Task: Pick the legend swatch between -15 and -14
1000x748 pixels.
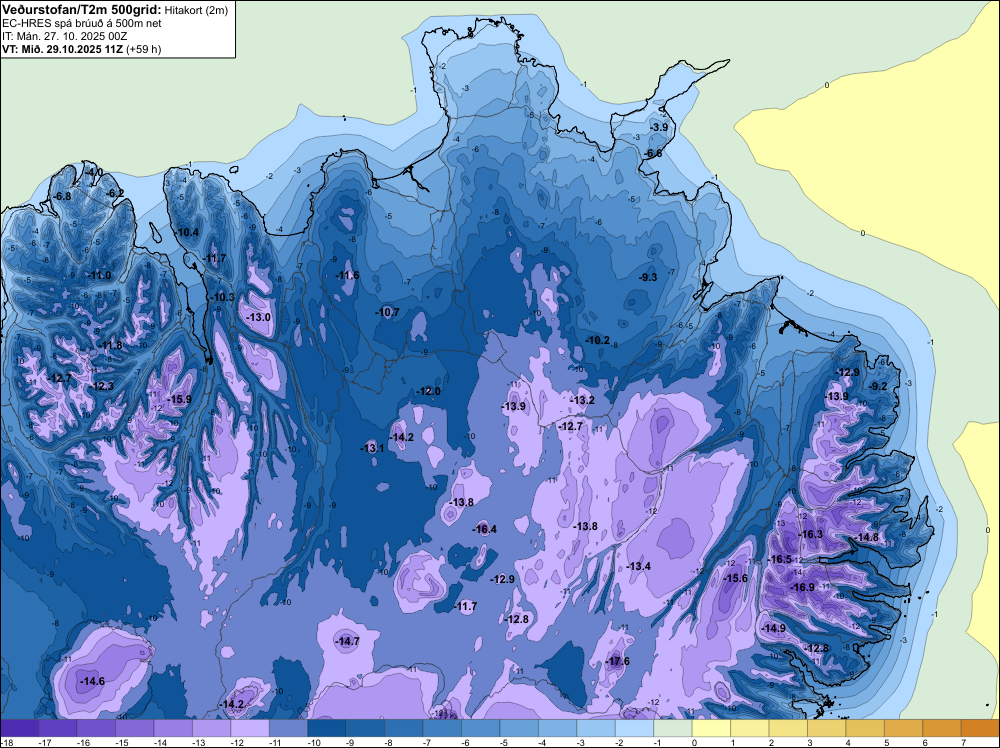Action: 135,728
